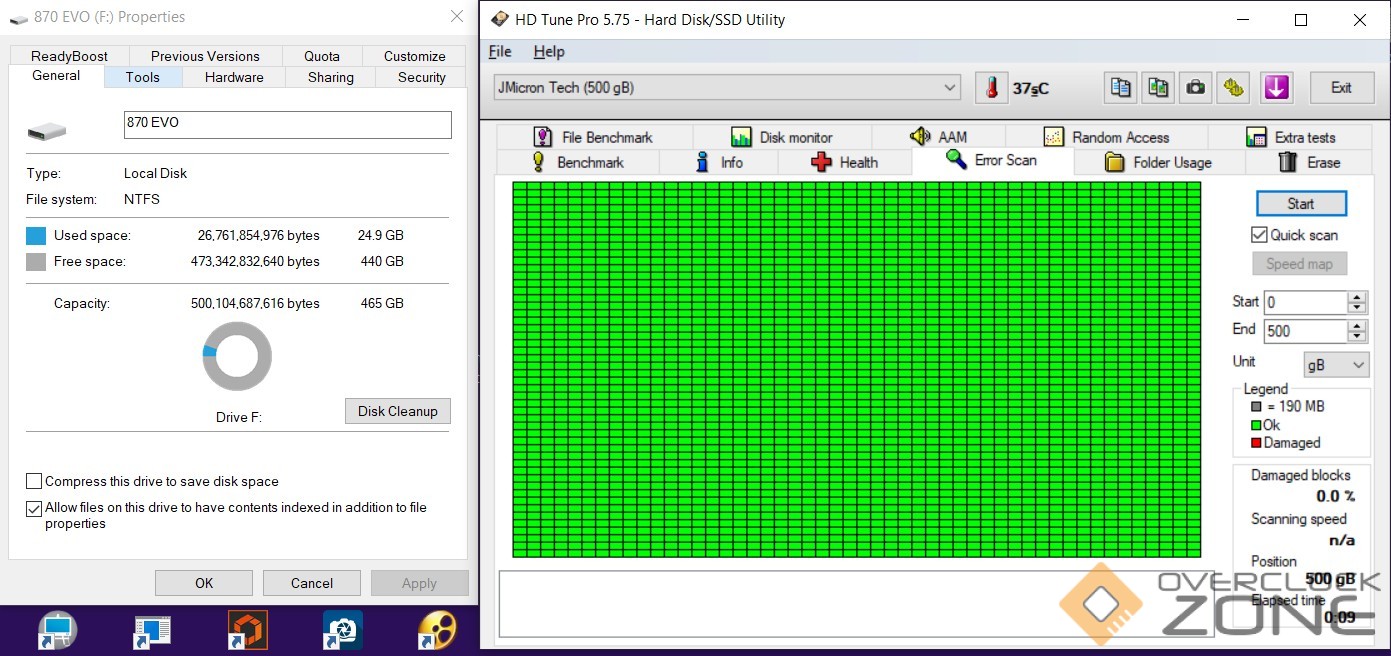Switch to the Tools tab in Properties
This screenshot has height=656, width=1391.
143,77
